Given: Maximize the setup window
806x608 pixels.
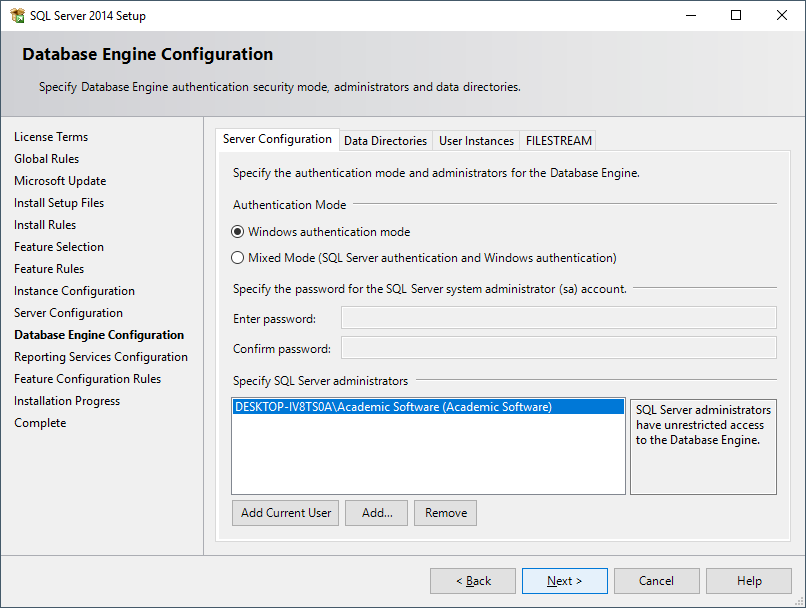Looking at the screenshot, I should point(736,15).
